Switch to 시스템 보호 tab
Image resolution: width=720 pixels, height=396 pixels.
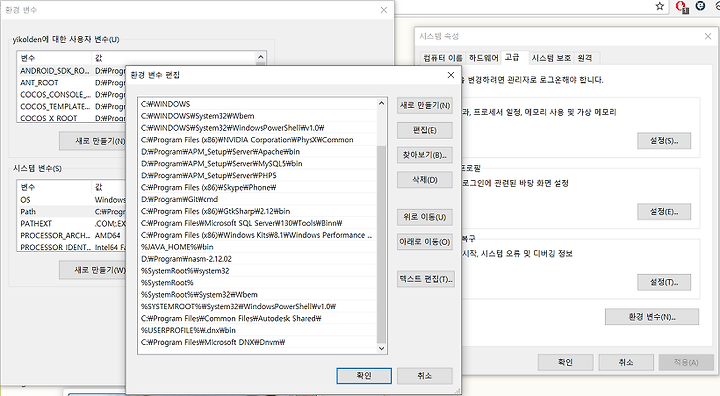[551, 58]
